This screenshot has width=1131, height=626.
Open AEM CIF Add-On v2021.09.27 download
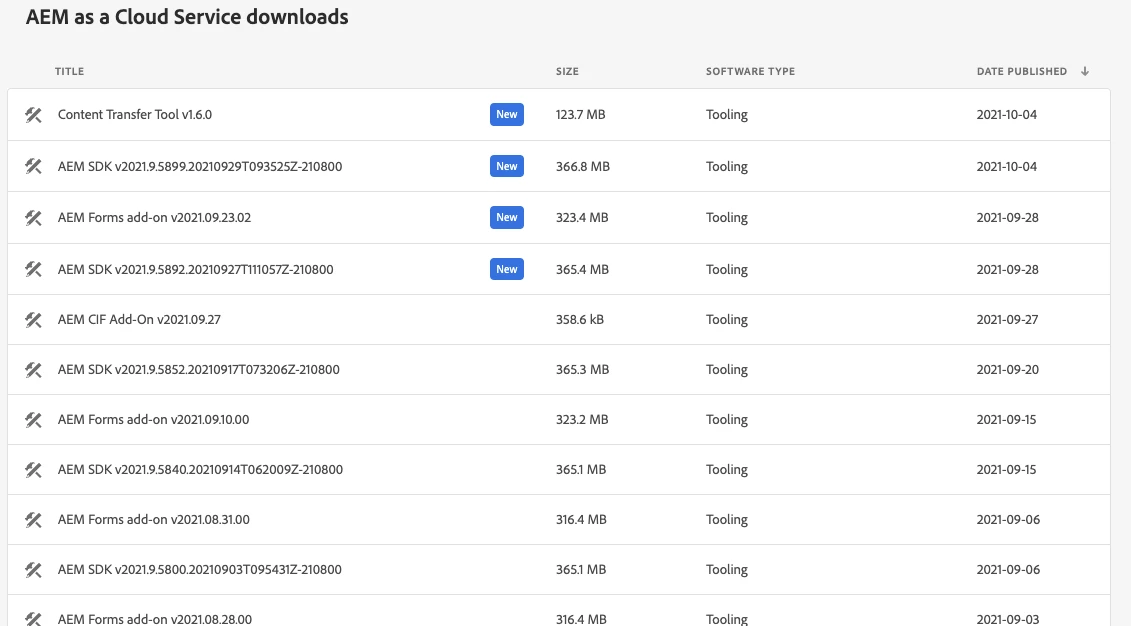click(x=139, y=319)
